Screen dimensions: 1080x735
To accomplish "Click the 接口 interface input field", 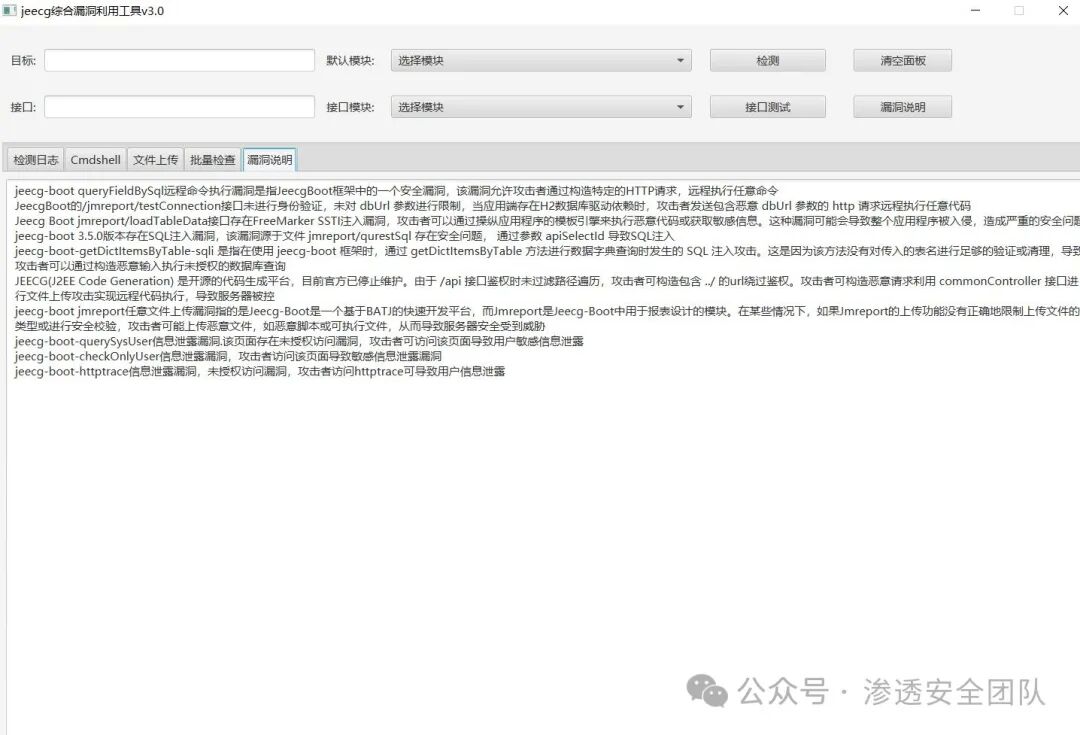I will [179, 107].
